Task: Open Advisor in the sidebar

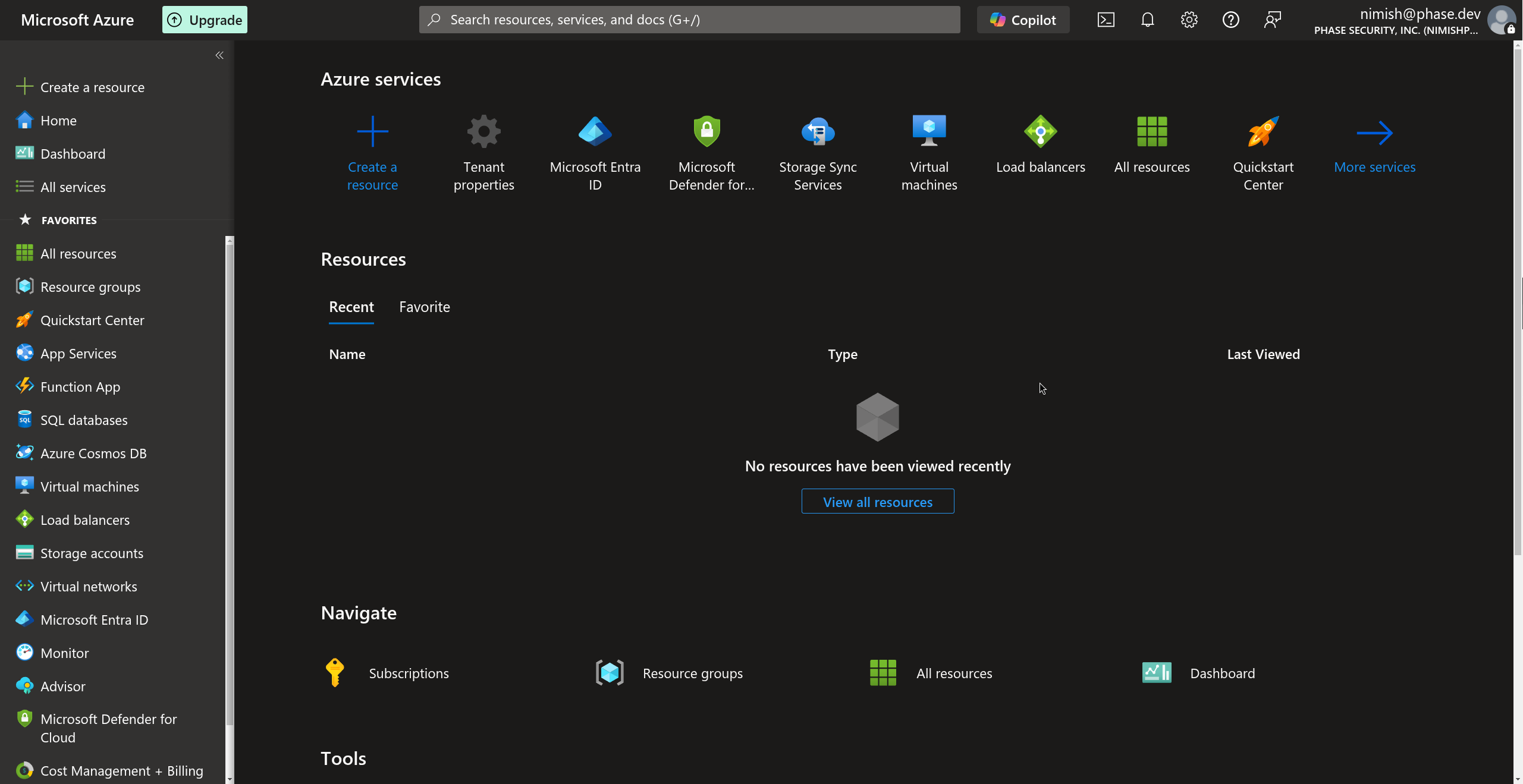Action: click(113, 687)
